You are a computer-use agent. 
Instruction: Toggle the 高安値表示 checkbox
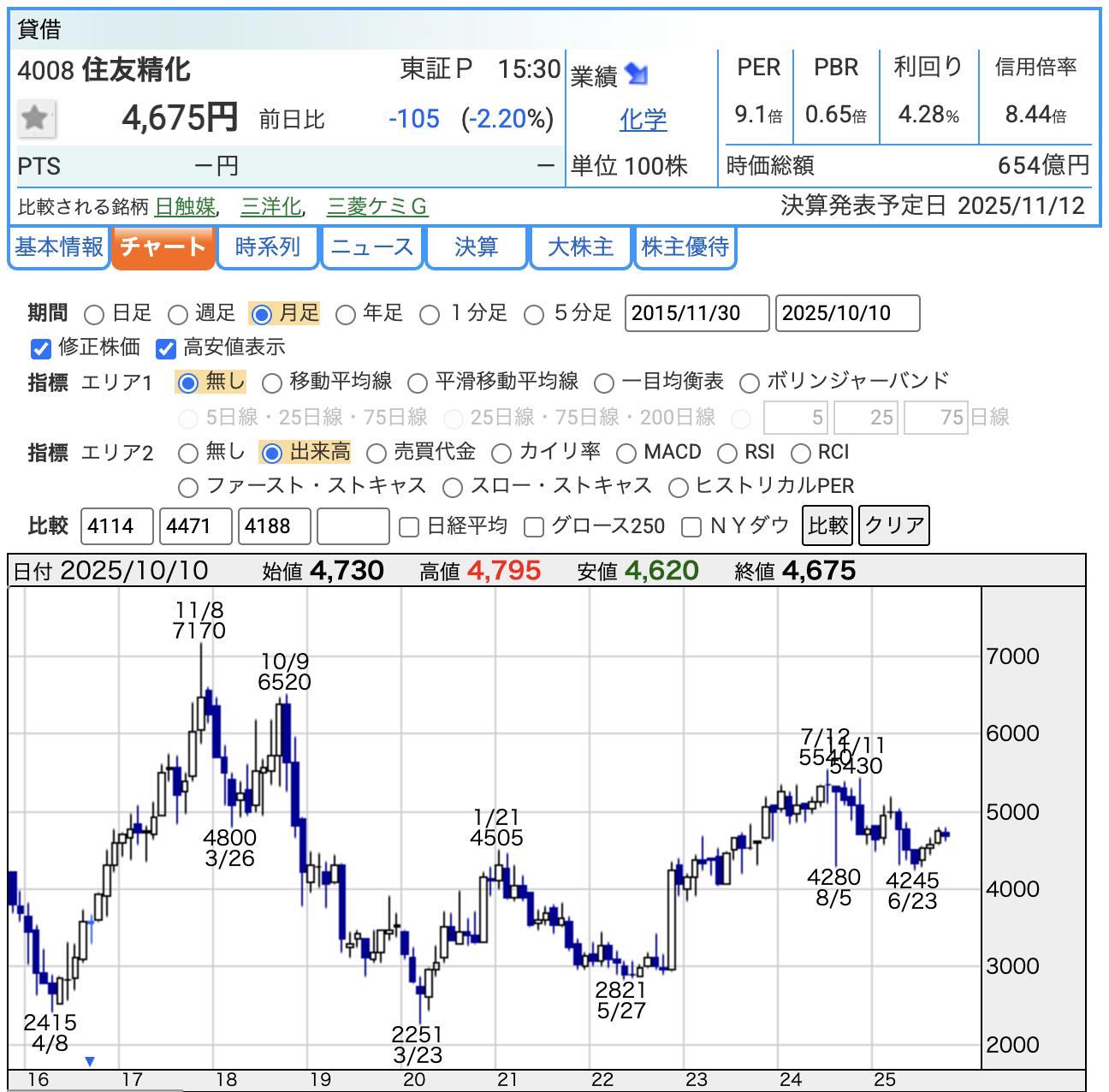[x=166, y=348]
